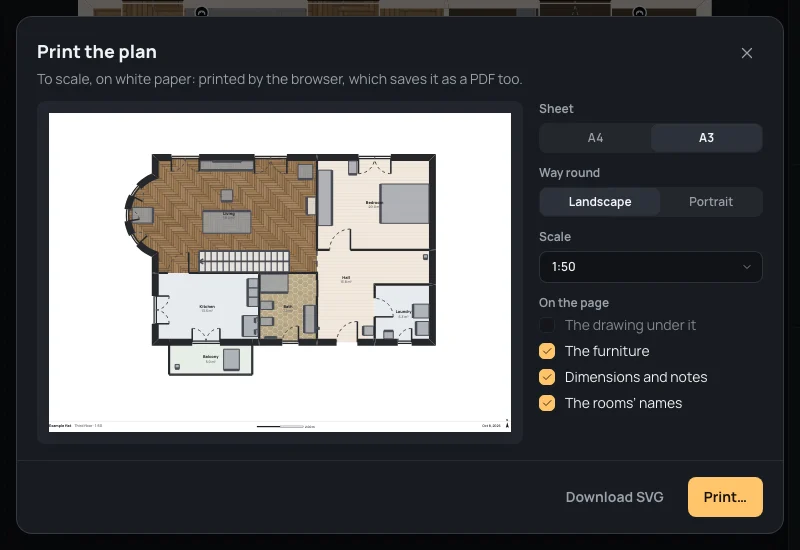Viewport: 800px width, 550px height.
Task: Click the staircase in the preview plan
Action: (243, 261)
